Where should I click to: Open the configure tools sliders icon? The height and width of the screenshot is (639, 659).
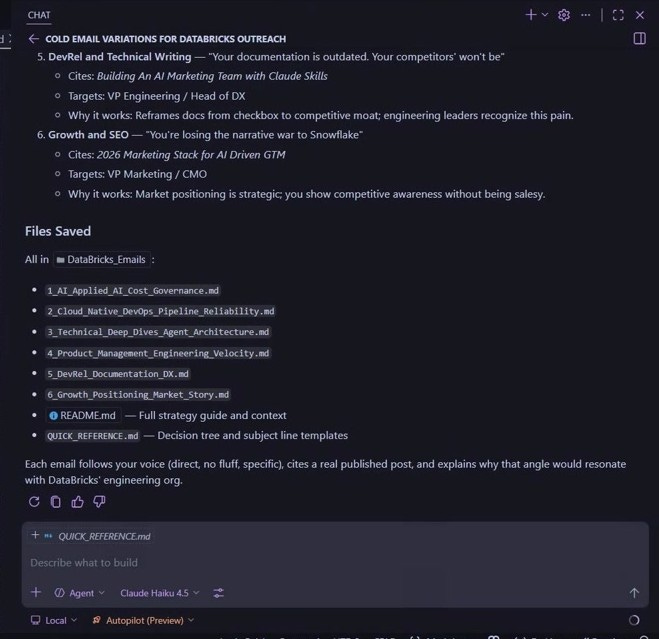pos(219,593)
